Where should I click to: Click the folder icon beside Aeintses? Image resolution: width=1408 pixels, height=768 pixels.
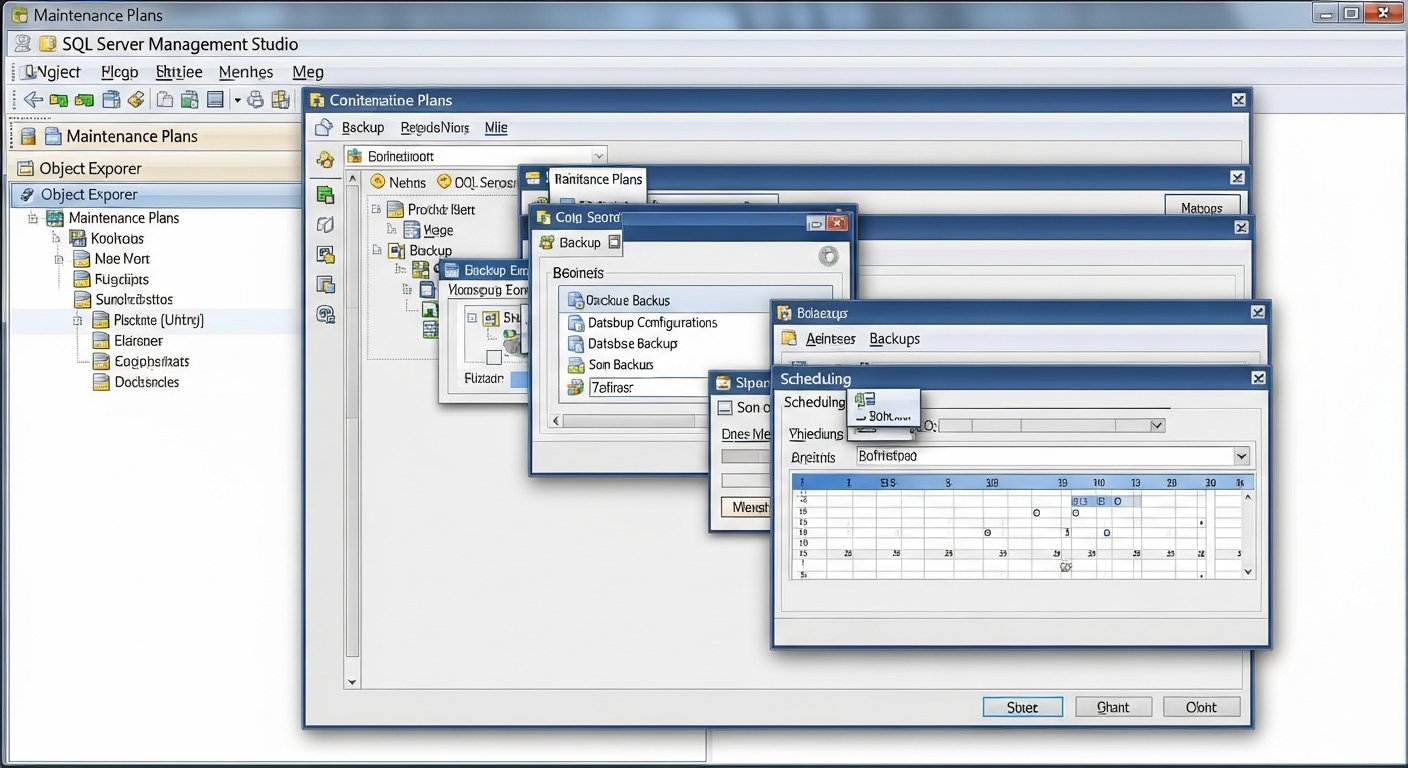tap(789, 339)
